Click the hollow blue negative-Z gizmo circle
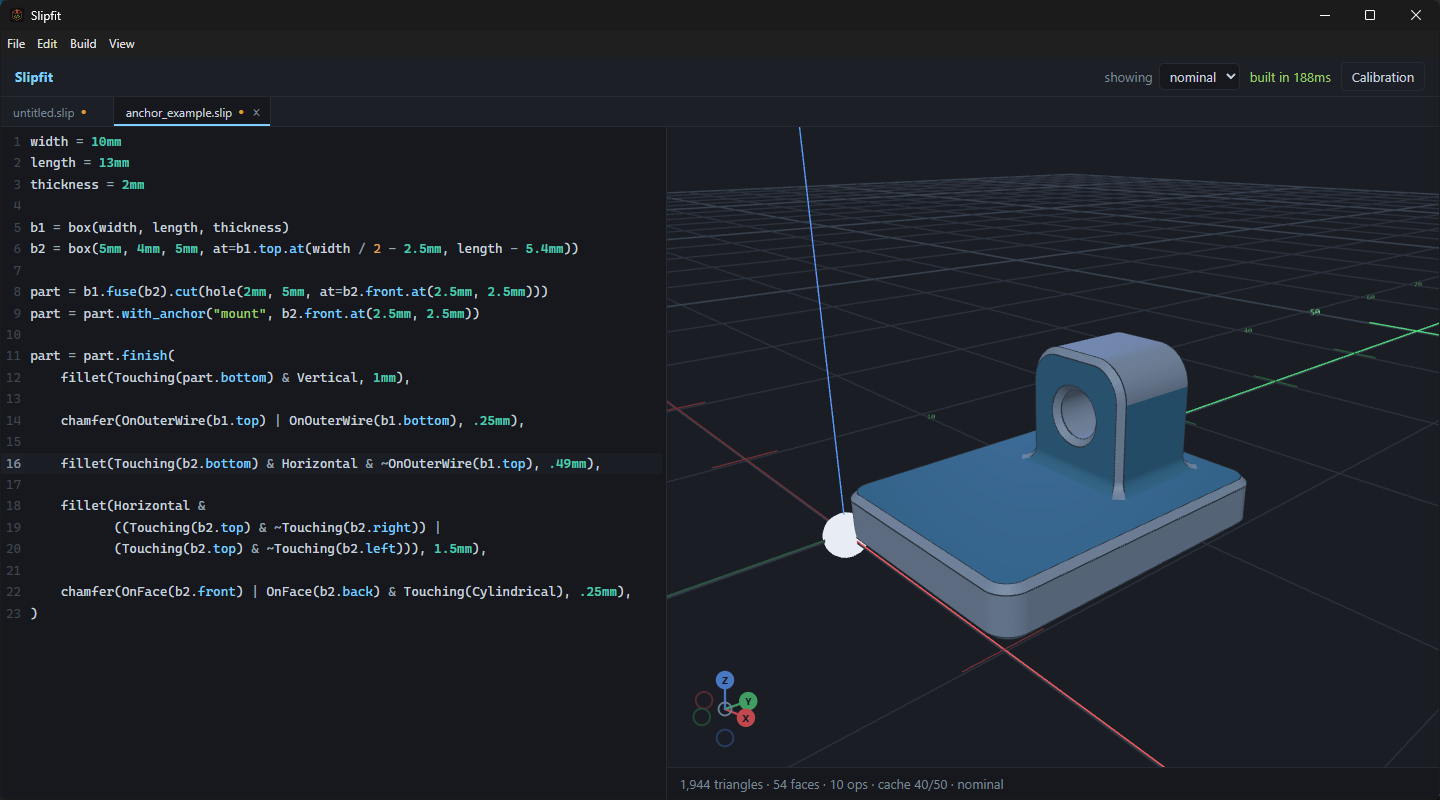Screen dimensions: 1440x800 coord(725,738)
